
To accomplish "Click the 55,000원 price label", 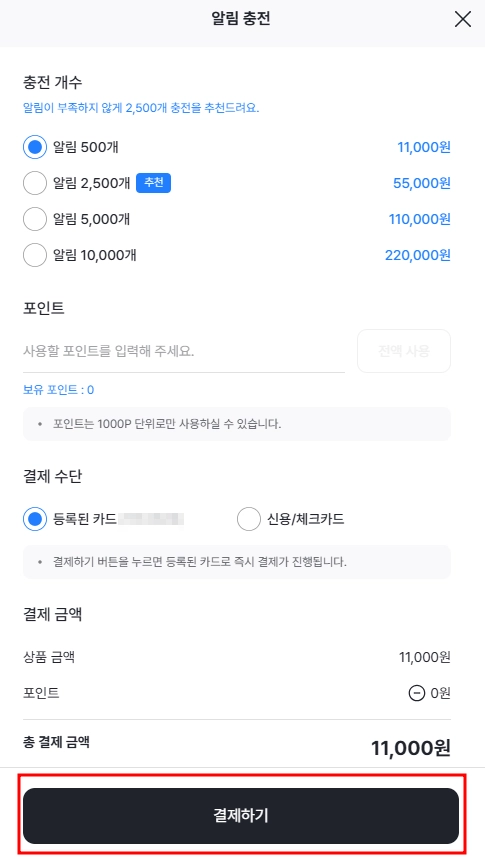I will [x=422, y=183].
